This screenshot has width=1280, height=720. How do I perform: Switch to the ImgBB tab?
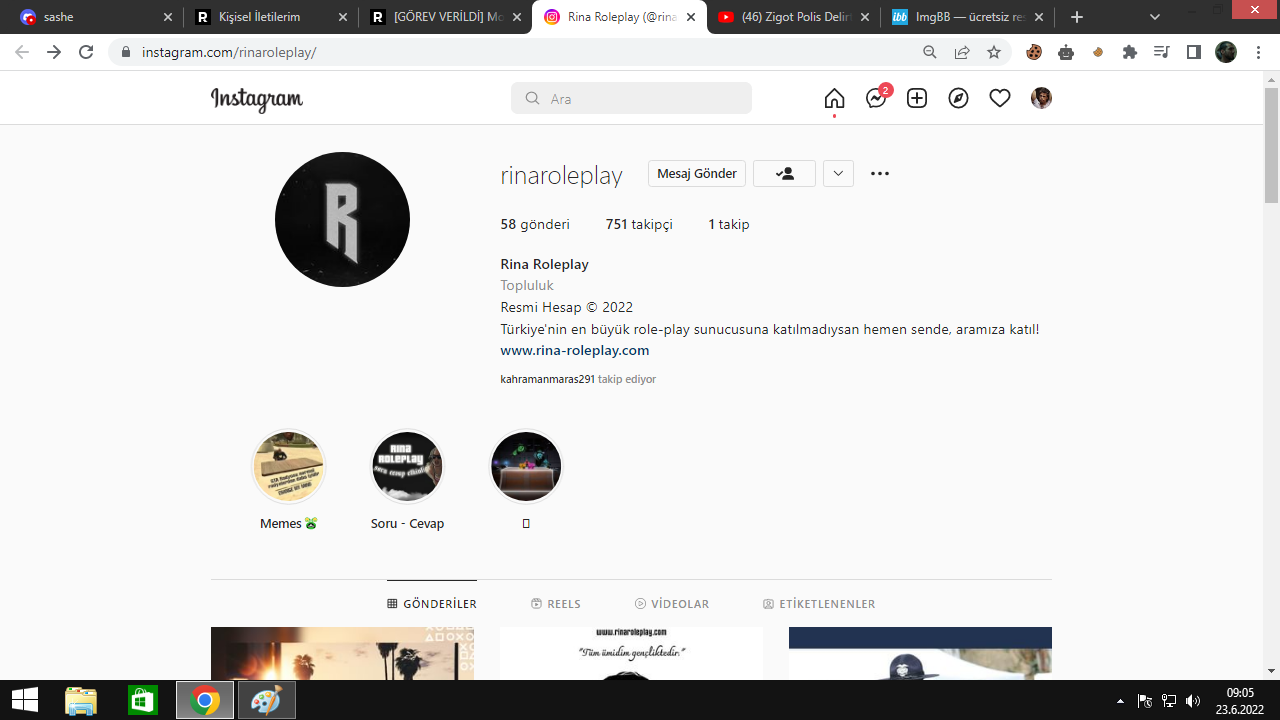pyautogui.click(x=968, y=17)
